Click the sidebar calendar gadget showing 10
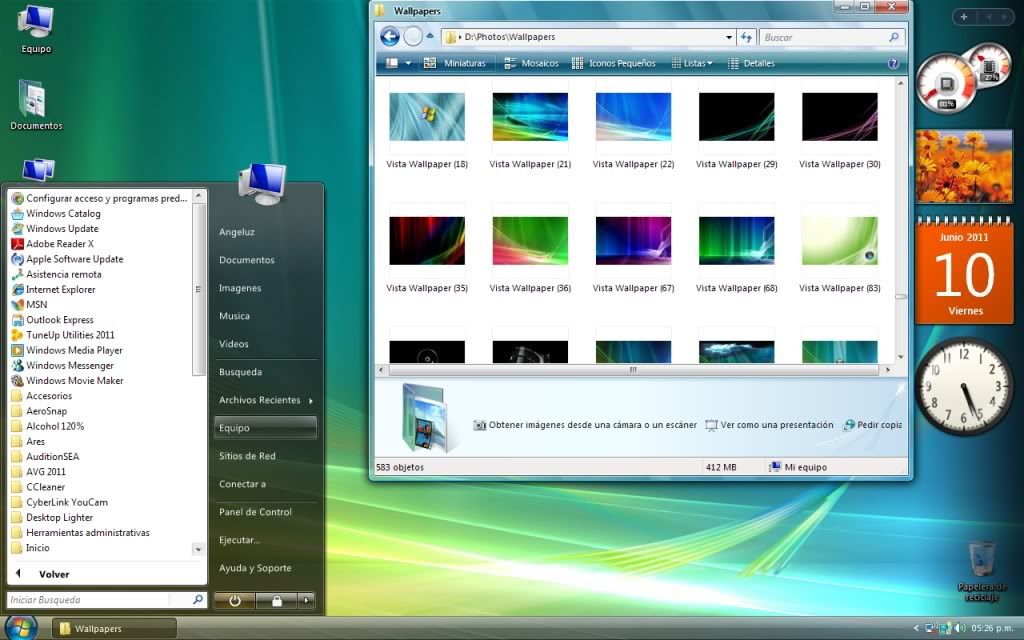 click(x=965, y=270)
